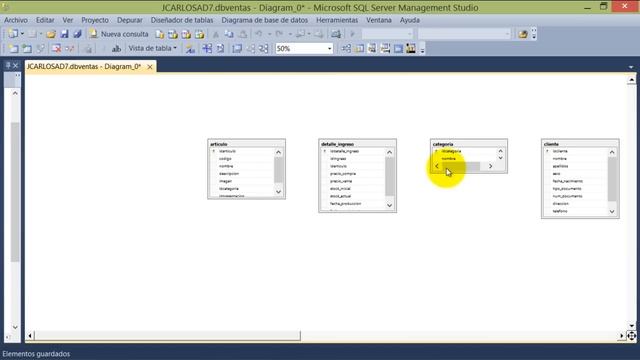Open the Herramientas menu
Screen dimensions: 640x360
337,20
